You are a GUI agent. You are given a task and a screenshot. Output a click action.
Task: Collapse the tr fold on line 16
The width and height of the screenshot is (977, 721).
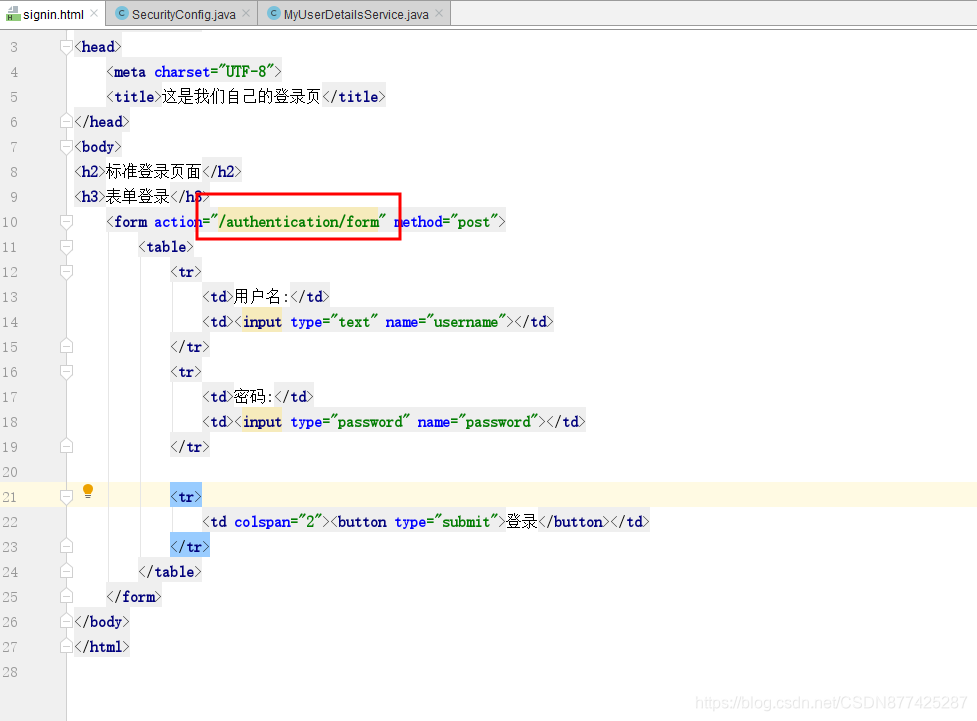click(x=66, y=372)
